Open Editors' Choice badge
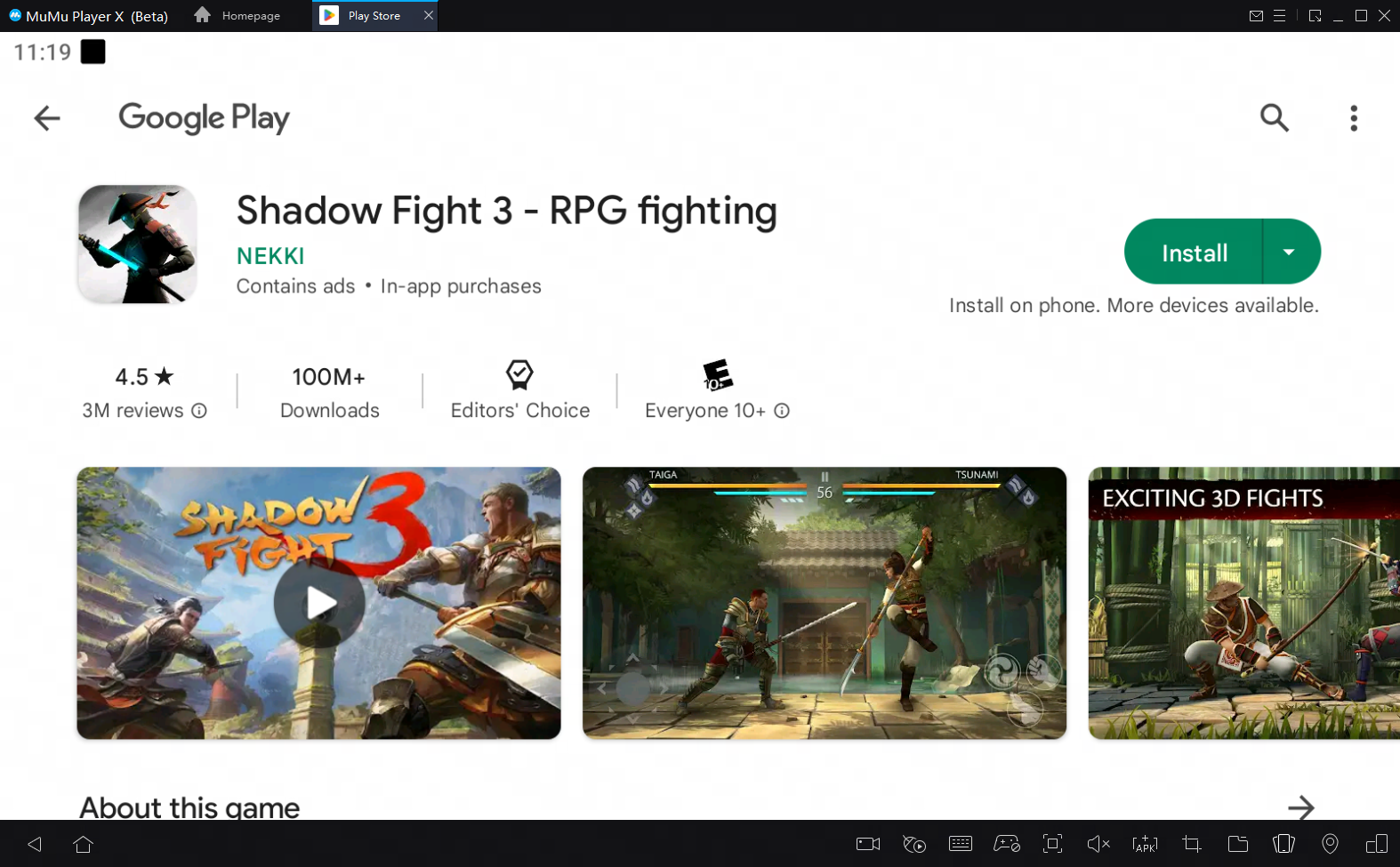This screenshot has height=867, width=1400. coord(519,391)
